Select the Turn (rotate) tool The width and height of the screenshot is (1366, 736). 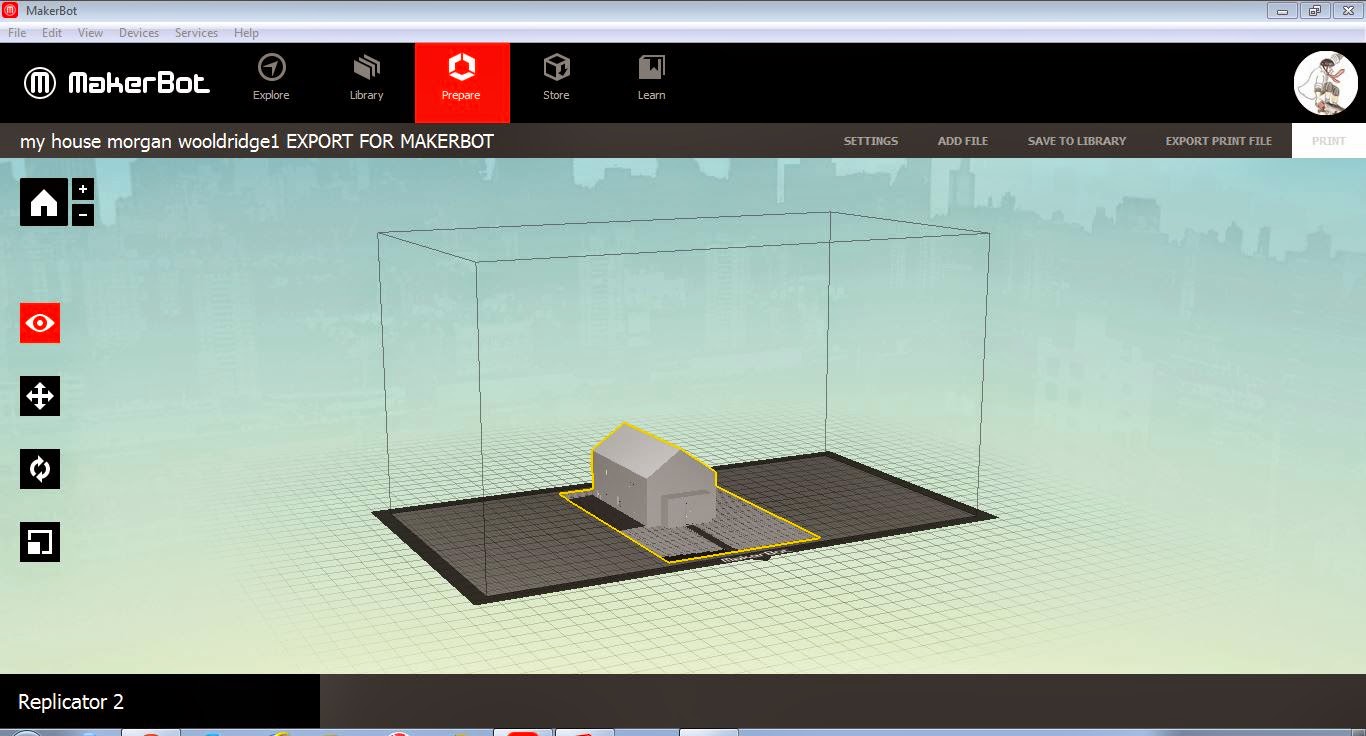coord(40,469)
